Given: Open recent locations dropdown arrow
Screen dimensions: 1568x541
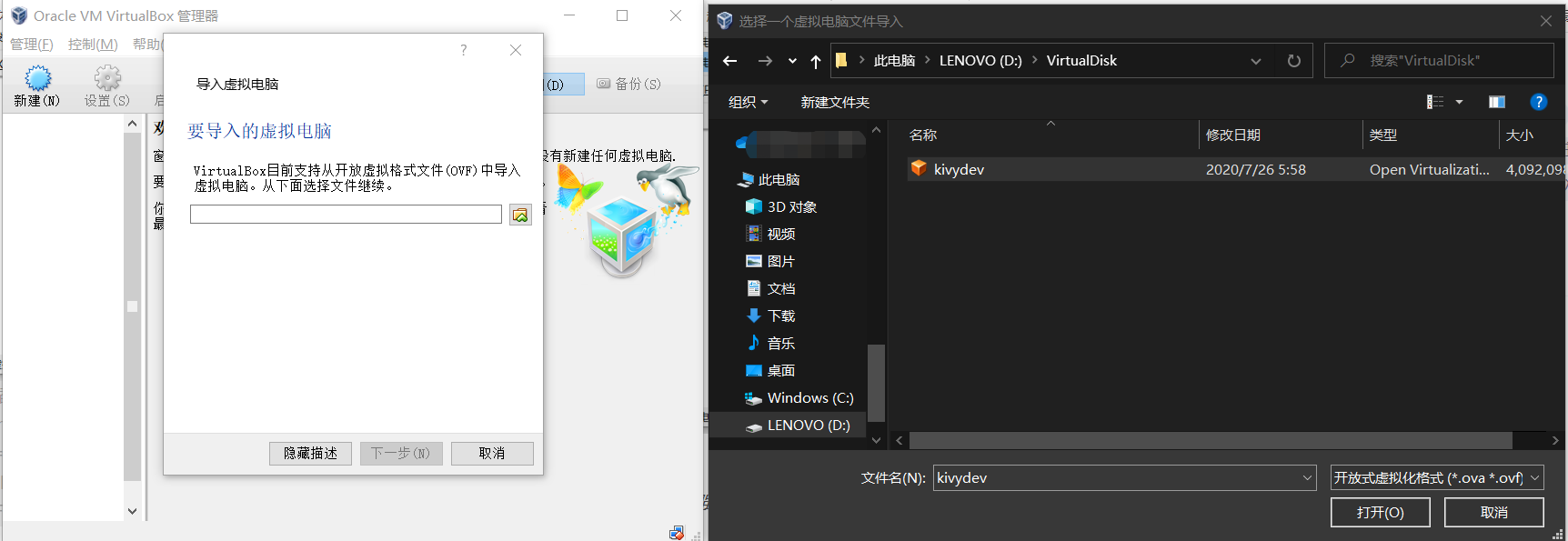Looking at the screenshot, I should (x=792, y=61).
